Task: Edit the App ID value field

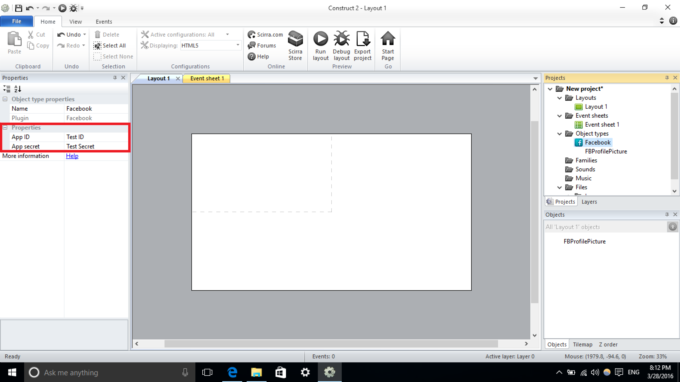Action: click(96, 137)
